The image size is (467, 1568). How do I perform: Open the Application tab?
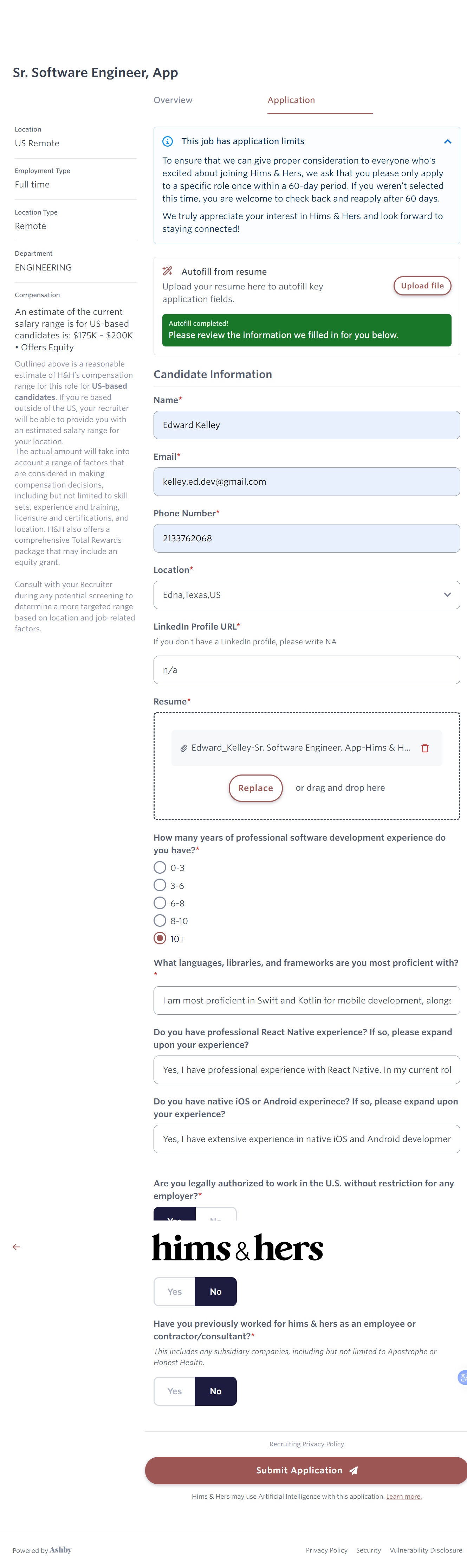coord(291,100)
